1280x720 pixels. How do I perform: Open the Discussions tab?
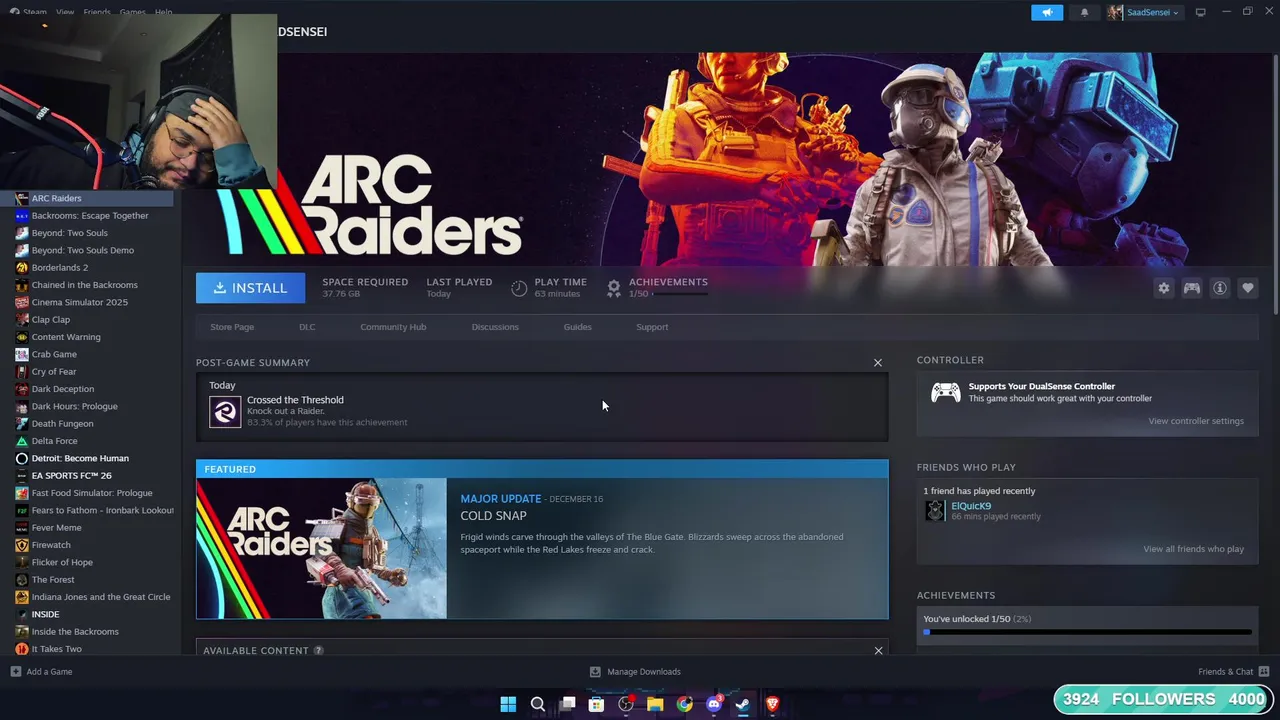(x=495, y=327)
